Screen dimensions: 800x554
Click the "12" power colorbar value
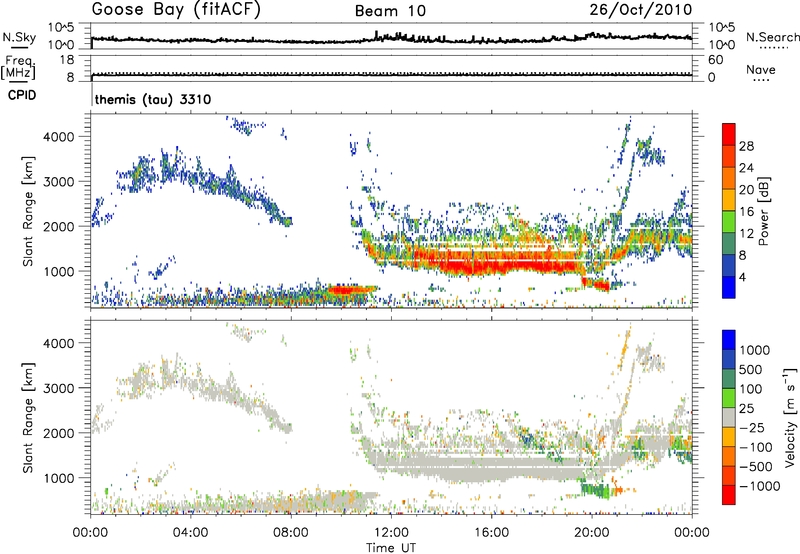tap(746, 234)
